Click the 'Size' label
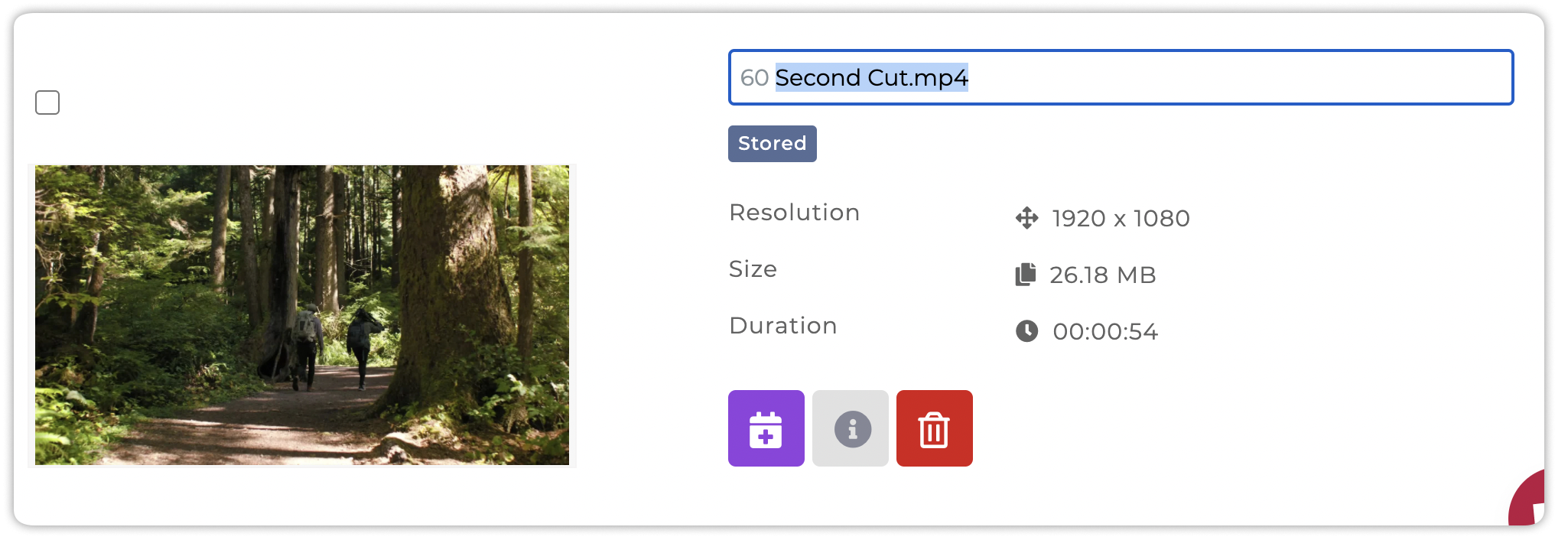 click(x=753, y=269)
